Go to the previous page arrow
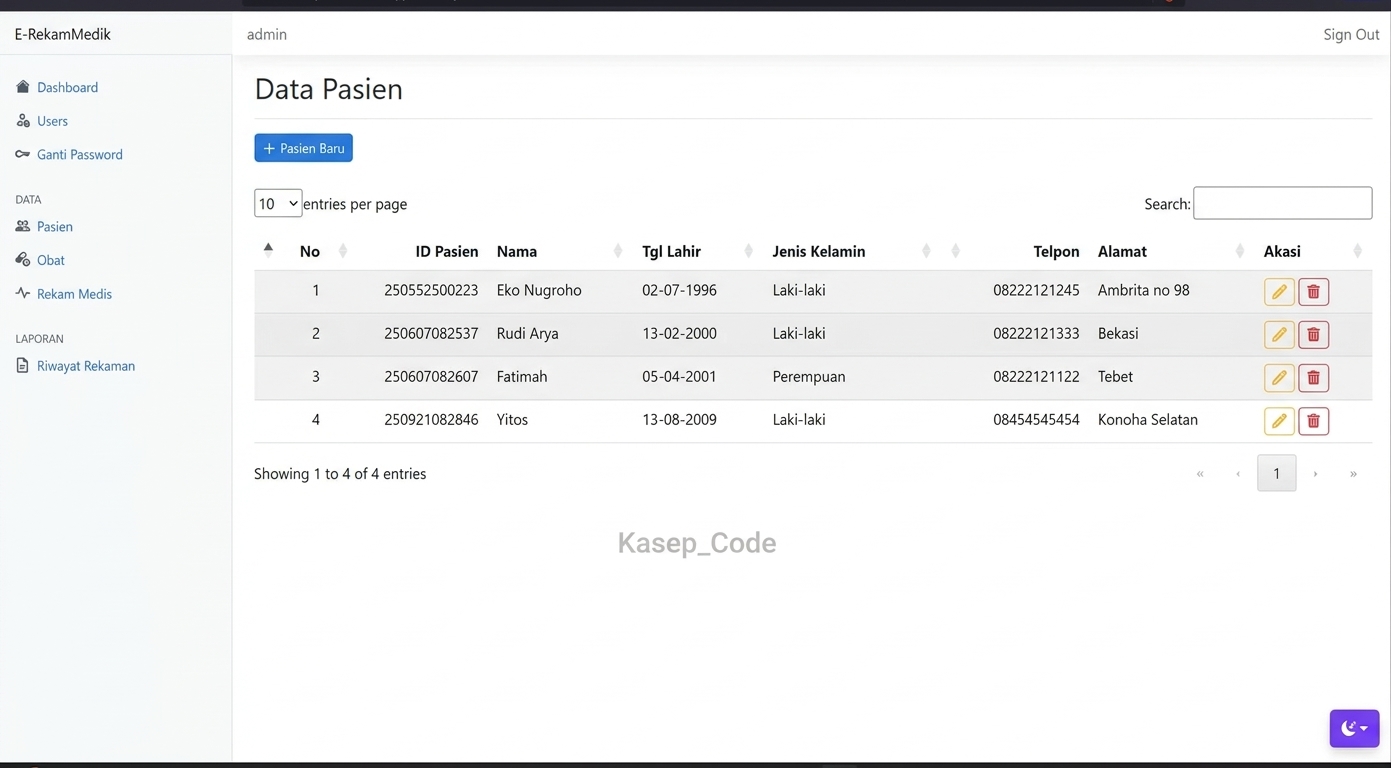This screenshot has height=768, width=1391. coord(1238,473)
